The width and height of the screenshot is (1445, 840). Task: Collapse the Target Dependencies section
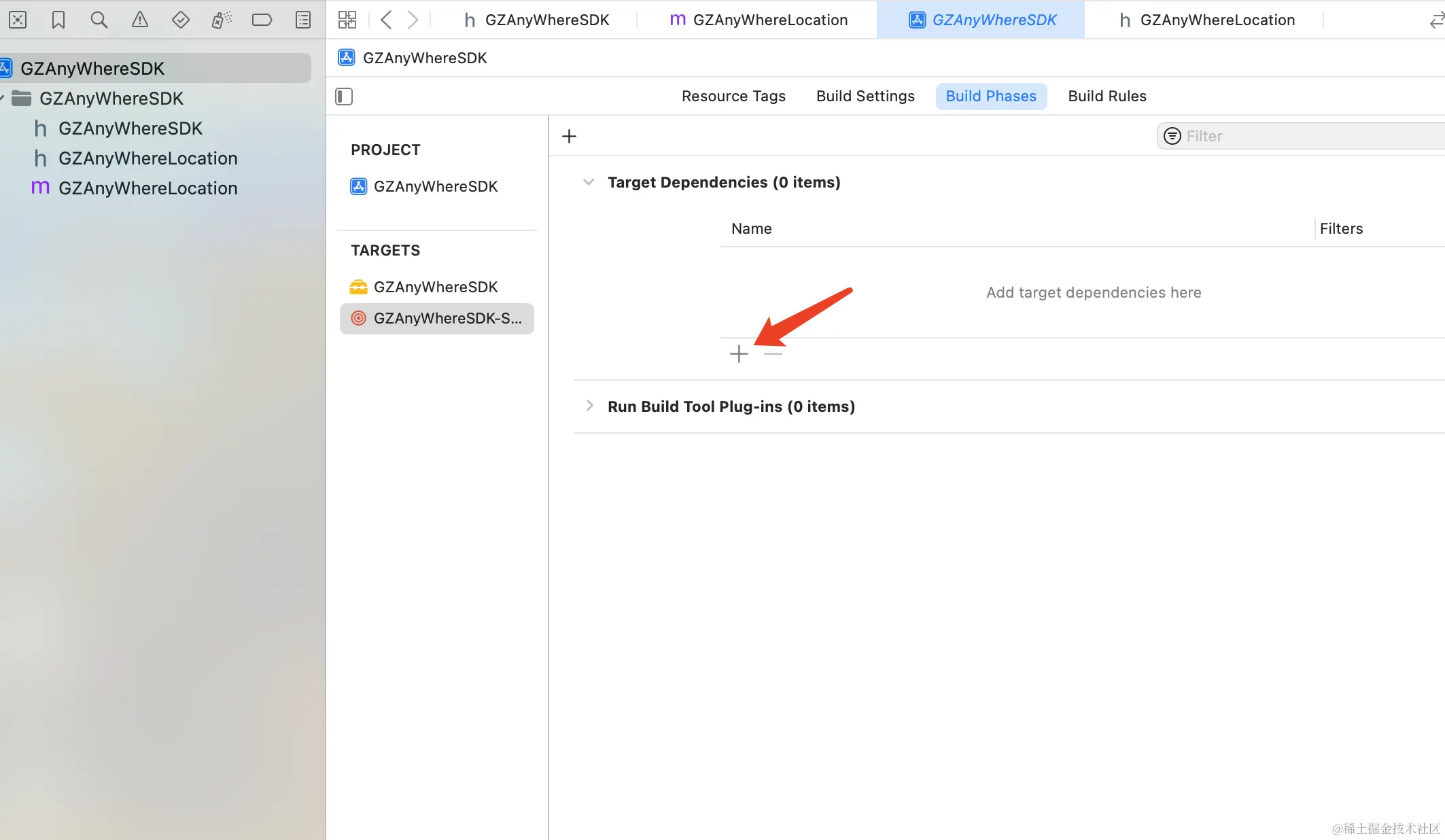(x=589, y=182)
